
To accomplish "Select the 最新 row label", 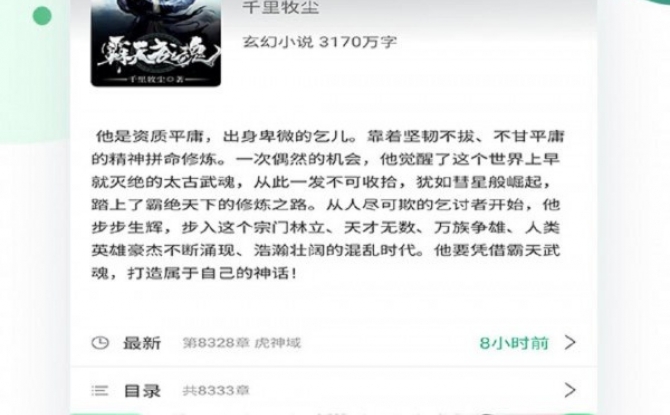I will (x=142, y=343).
